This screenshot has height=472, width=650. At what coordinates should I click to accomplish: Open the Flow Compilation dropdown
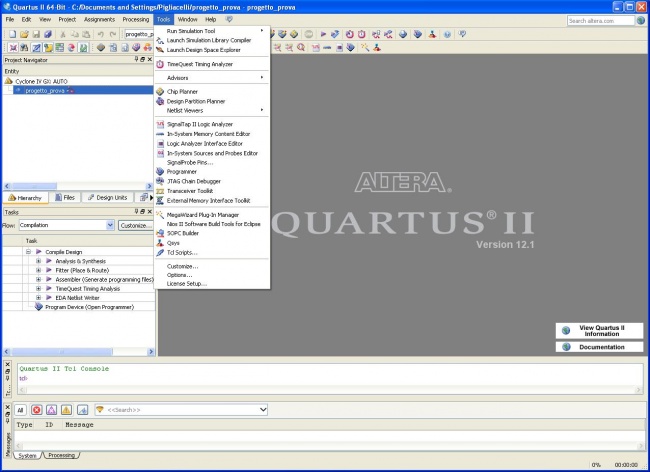click(110, 225)
